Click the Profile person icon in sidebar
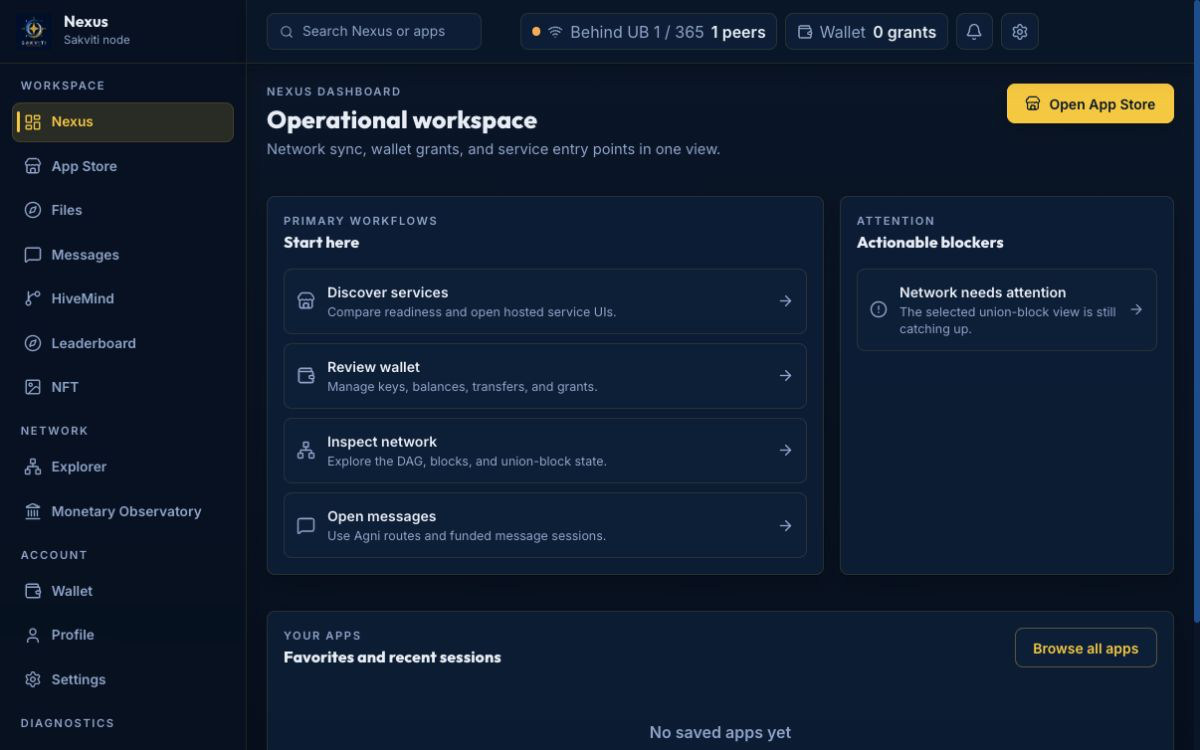Screen dimensions: 1200x750 [x=33, y=635]
